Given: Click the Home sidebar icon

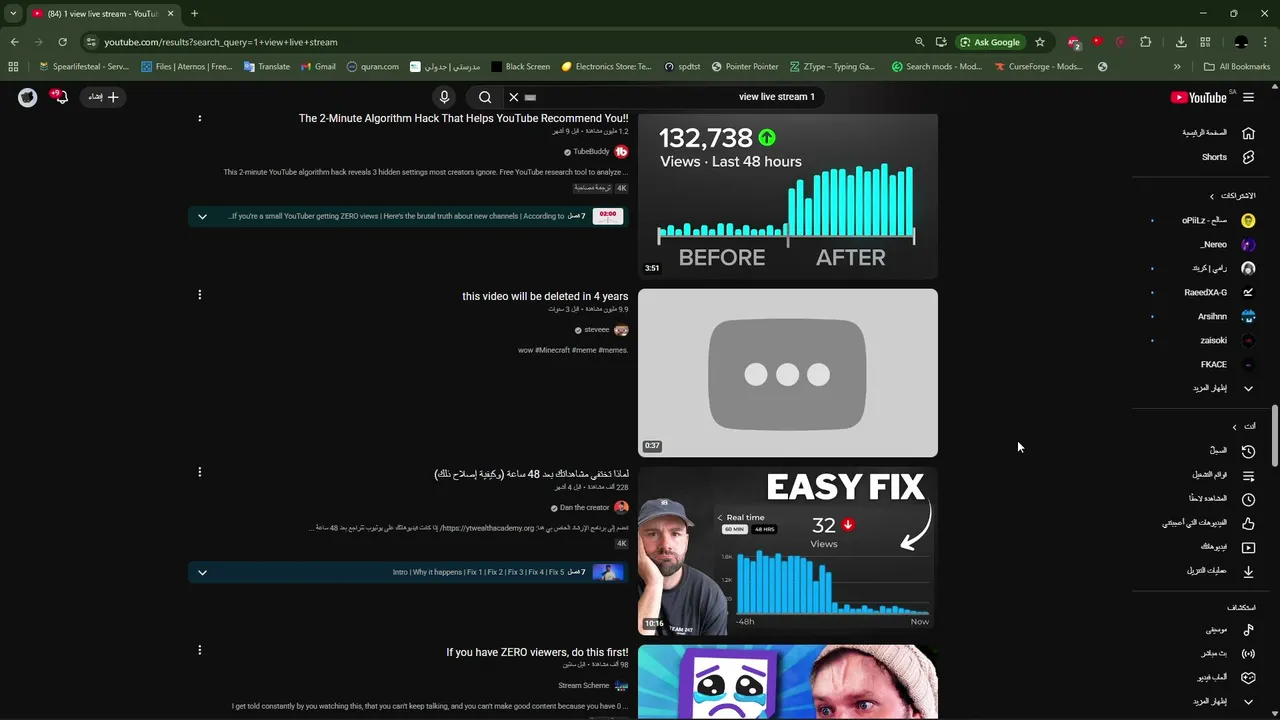Looking at the screenshot, I should pos(1248,133).
